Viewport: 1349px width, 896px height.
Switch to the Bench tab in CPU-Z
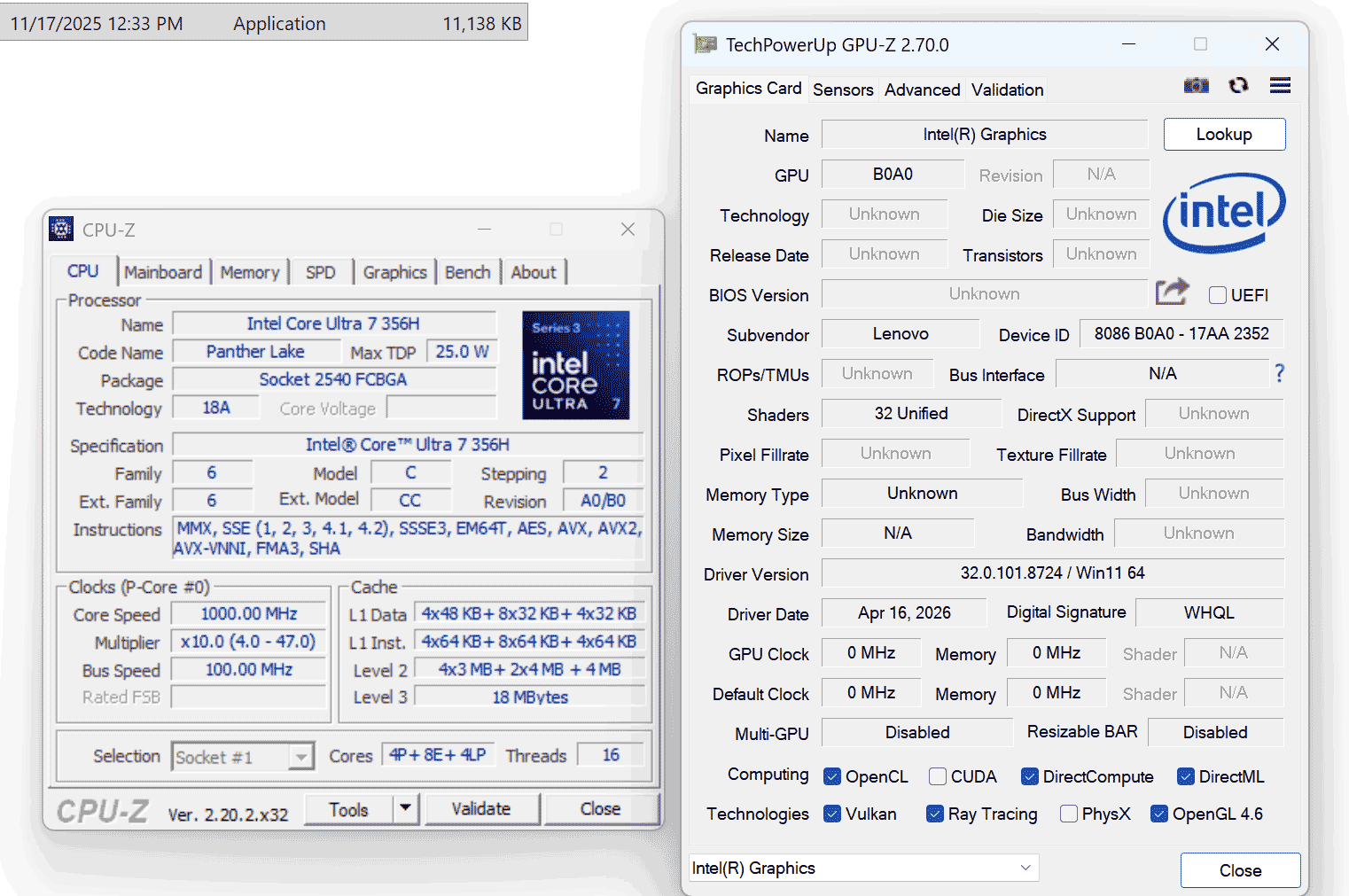coord(468,272)
